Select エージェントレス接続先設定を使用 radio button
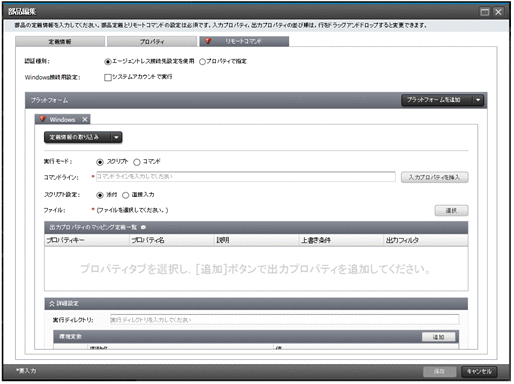The width and height of the screenshot is (514, 384). pyautogui.click(x=108, y=62)
